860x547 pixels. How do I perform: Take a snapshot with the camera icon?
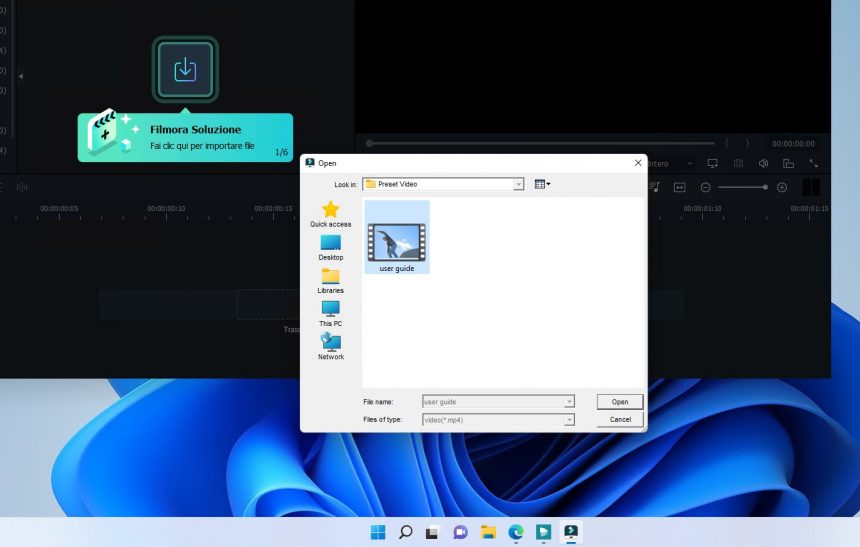click(738, 163)
